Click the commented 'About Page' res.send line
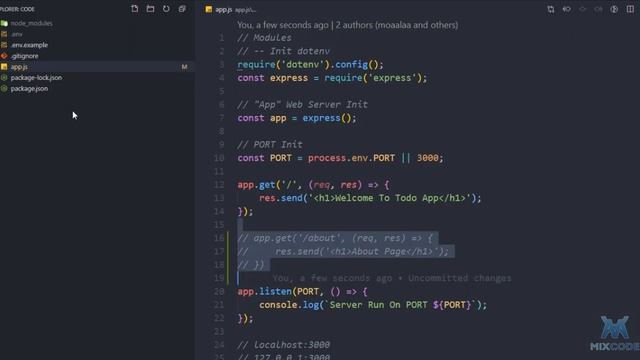 click(x=343, y=251)
